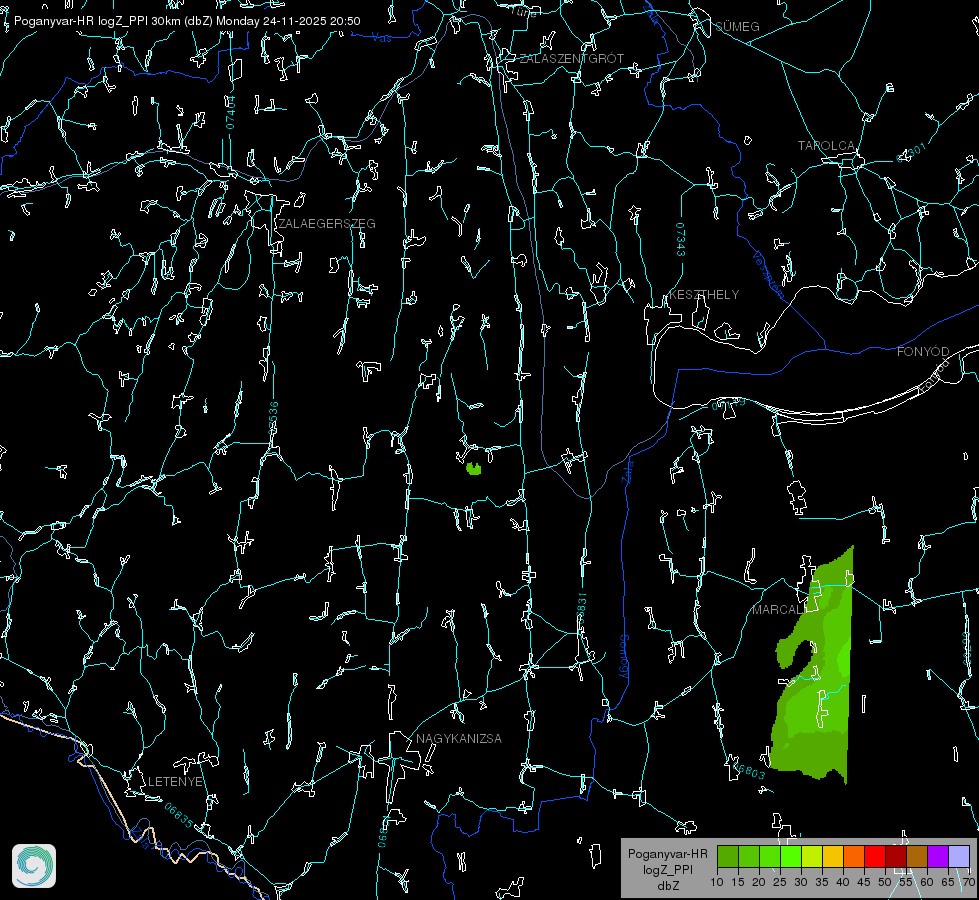Select the 50–55 dBZ dark red swatch

tap(897, 856)
